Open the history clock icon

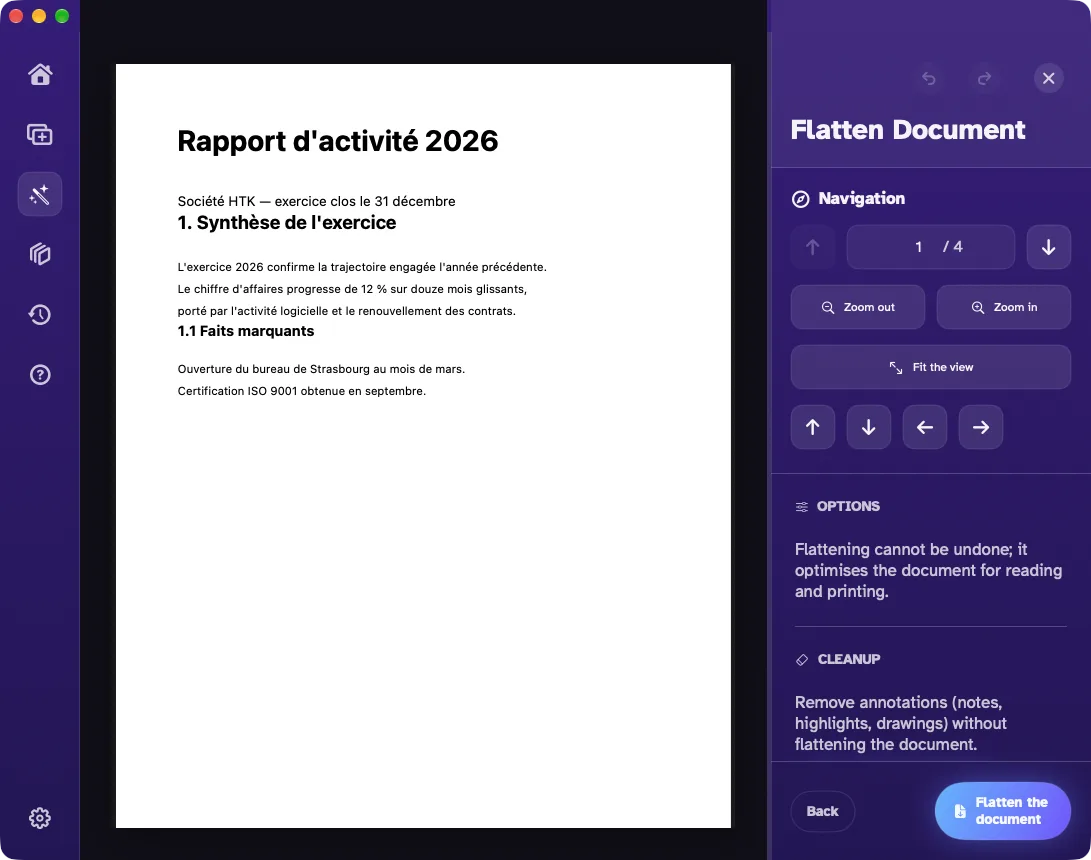[40, 314]
